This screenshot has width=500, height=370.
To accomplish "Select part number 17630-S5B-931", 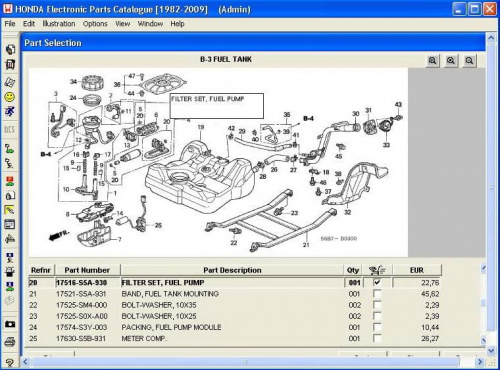I will click(81, 338).
